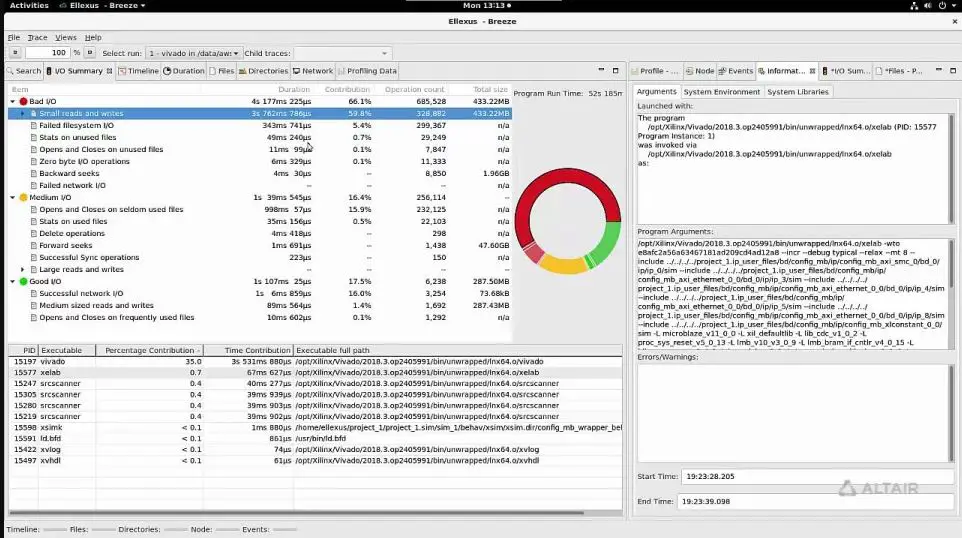
Task: Open the Select run dropdown
Action: [193, 53]
